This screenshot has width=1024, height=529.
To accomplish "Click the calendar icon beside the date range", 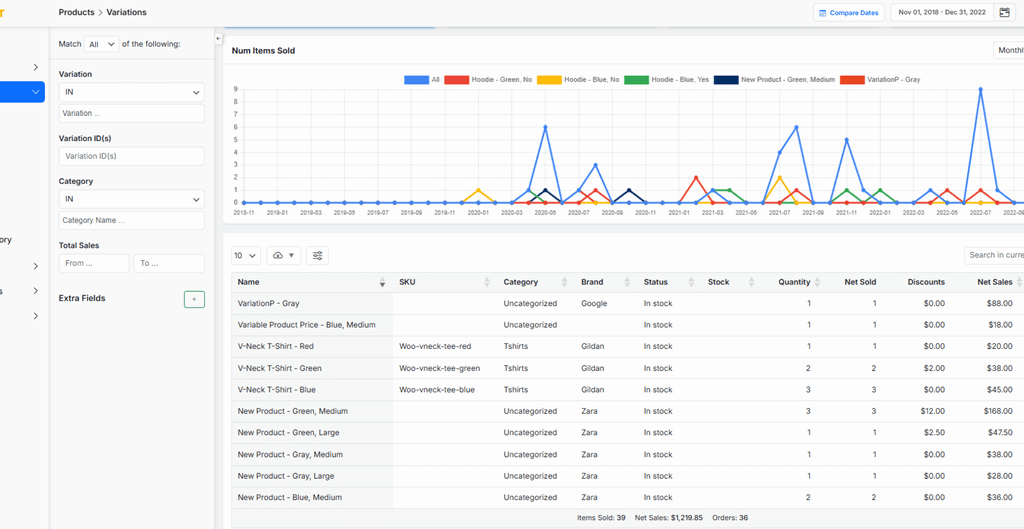I will point(1005,13).
